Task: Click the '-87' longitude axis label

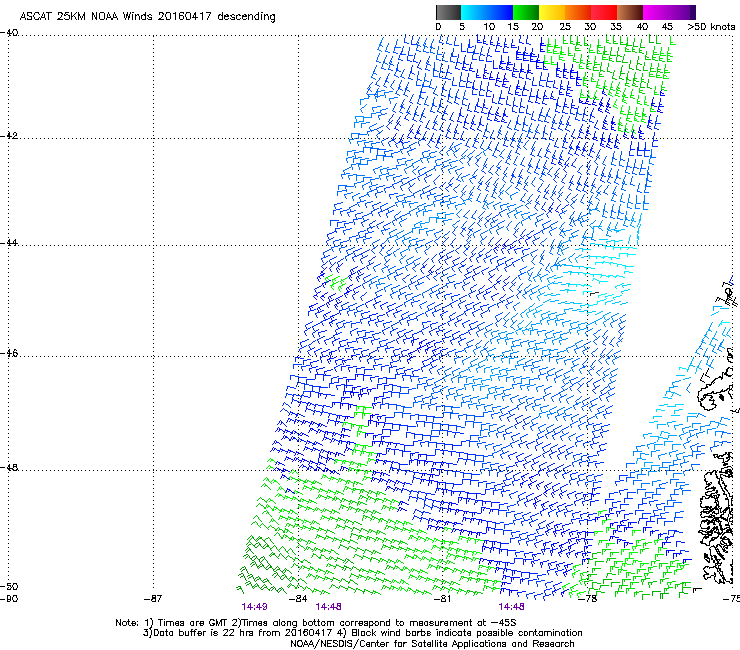Action: tap(153, 599)
